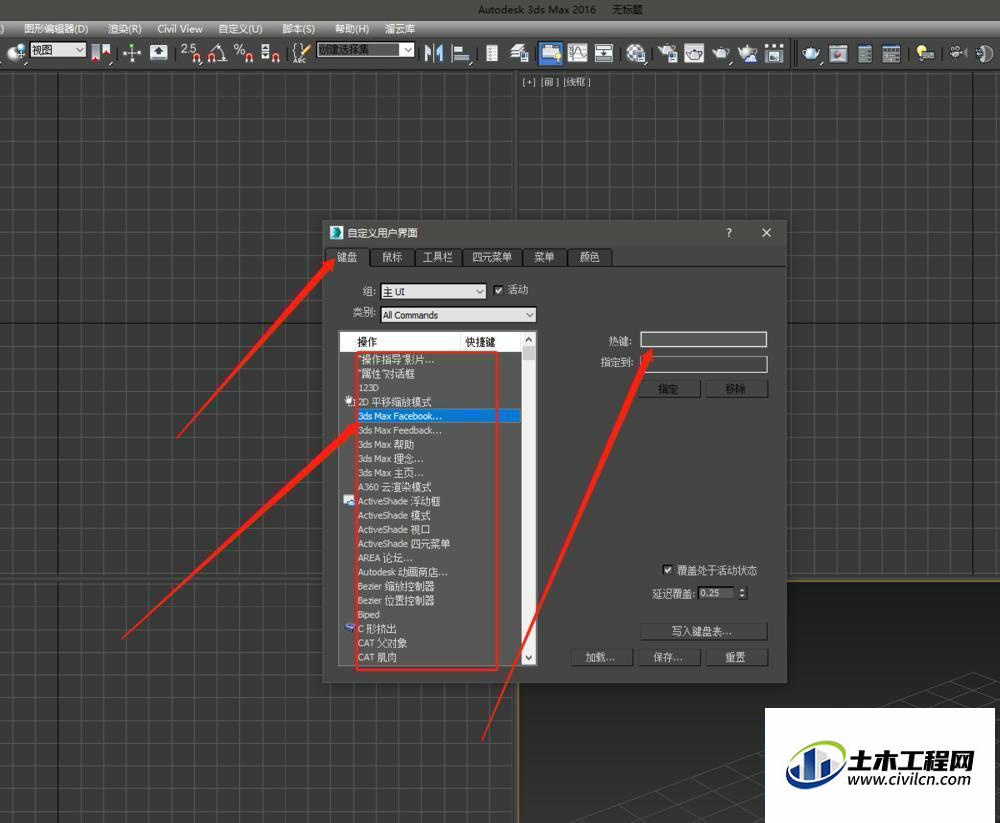Switch to the 四元菜单 tab
The image size is (1000, 823).
[x=492, y=257]
